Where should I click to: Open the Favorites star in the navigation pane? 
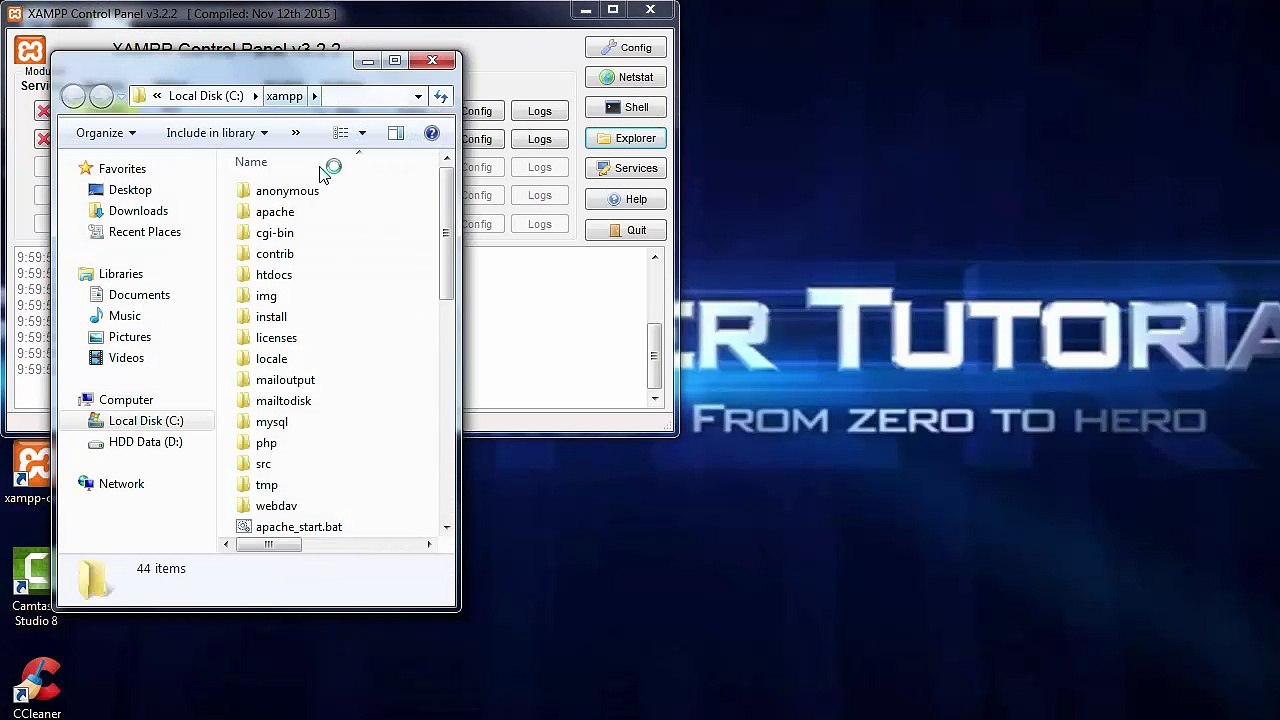86,169
